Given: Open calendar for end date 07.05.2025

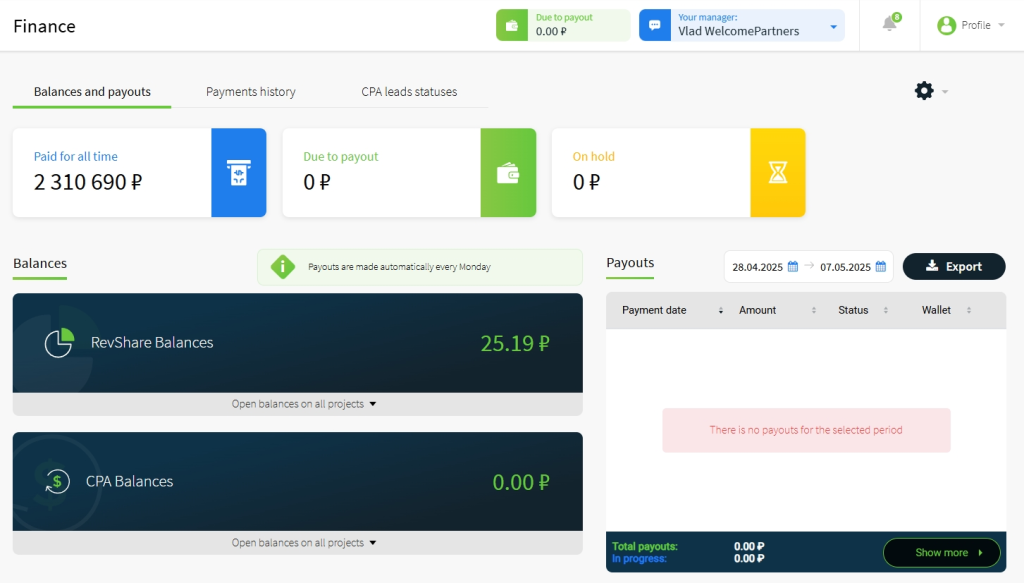Looking at the screenshot, I should (x=880, y=266).
